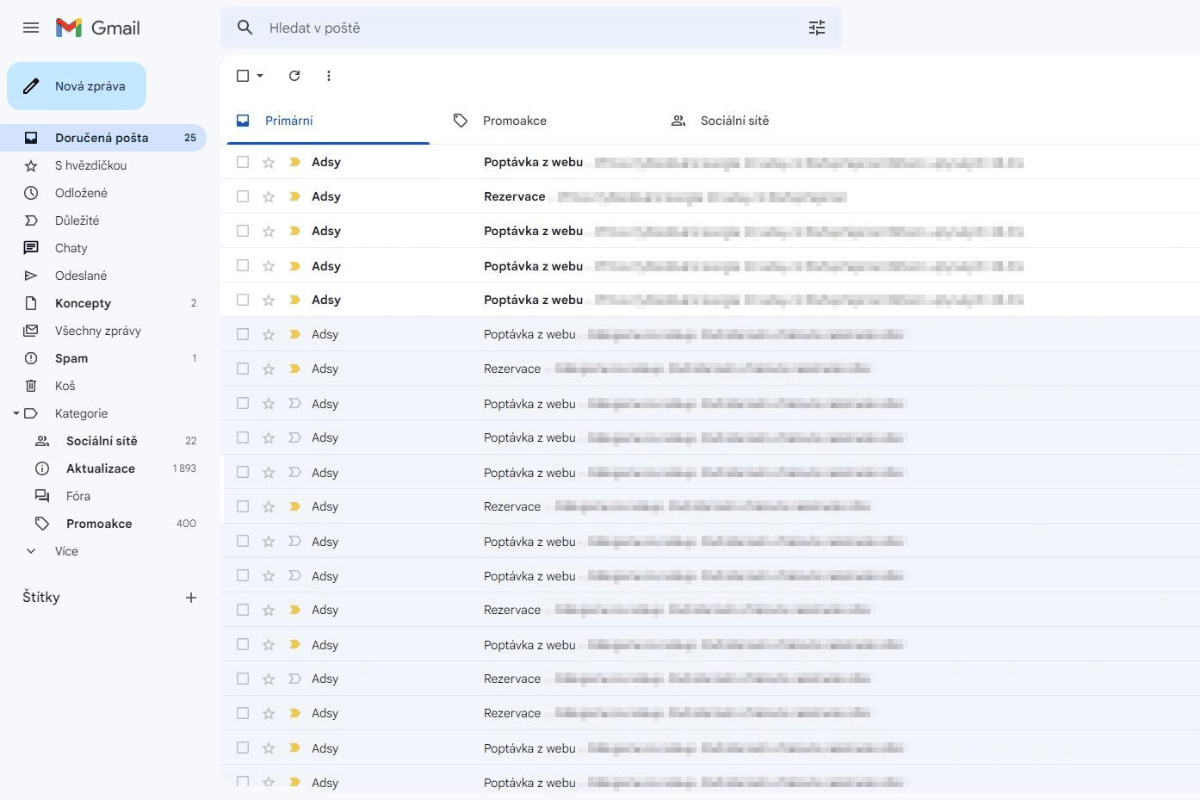This screenshot has width=1200, height=800.
Task: Open the select dropdown arrow beside select-all
Action: (x=260, y=76)
